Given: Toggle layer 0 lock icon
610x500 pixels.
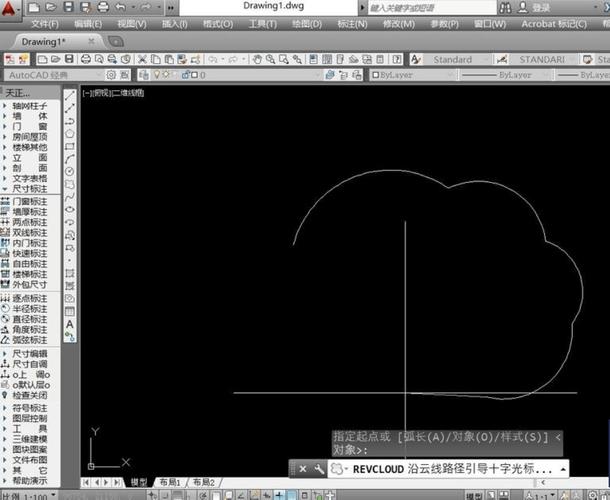Looking at the screenshot, I should click(x=185, y=74).
